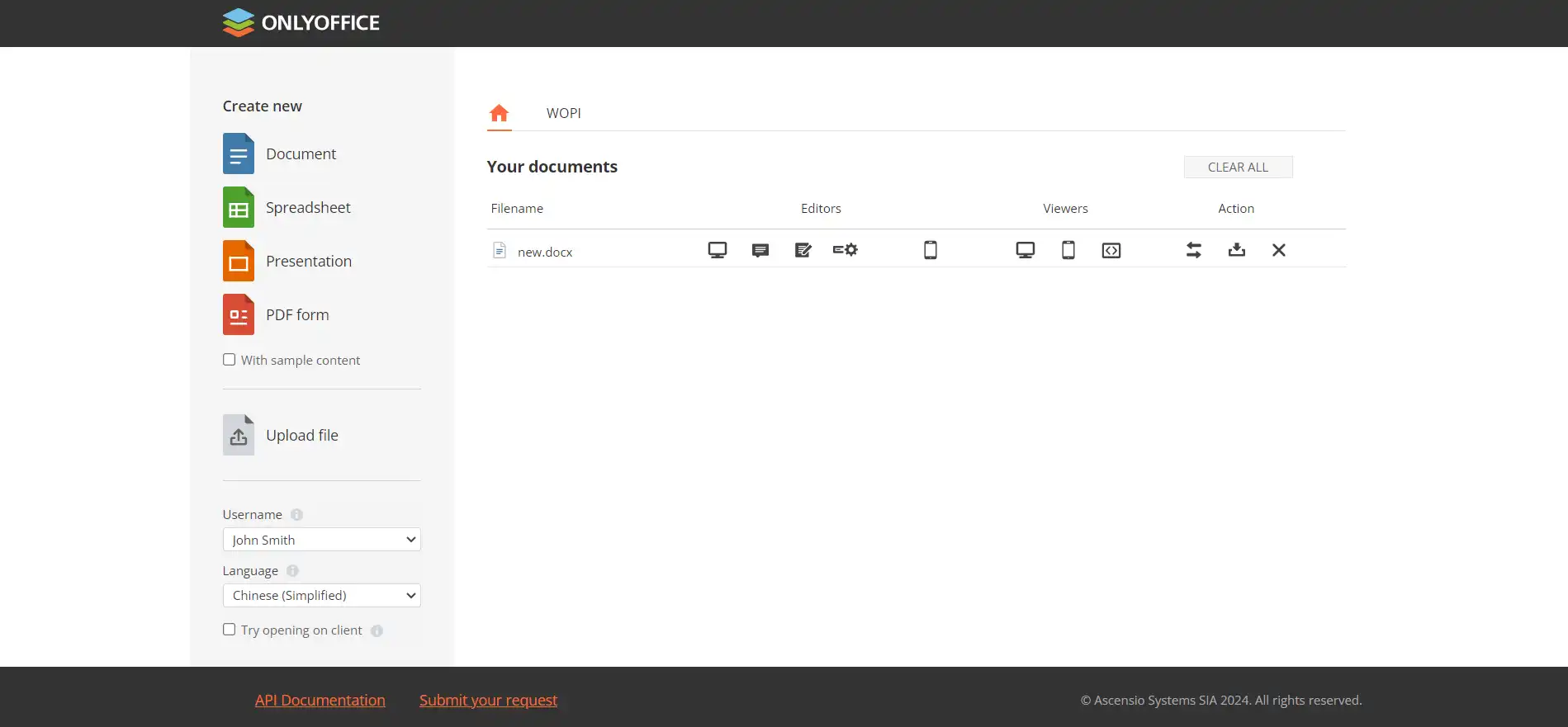Open the API Documentation link
Screen dimensions: 1568x727
(x=320, y=700)
